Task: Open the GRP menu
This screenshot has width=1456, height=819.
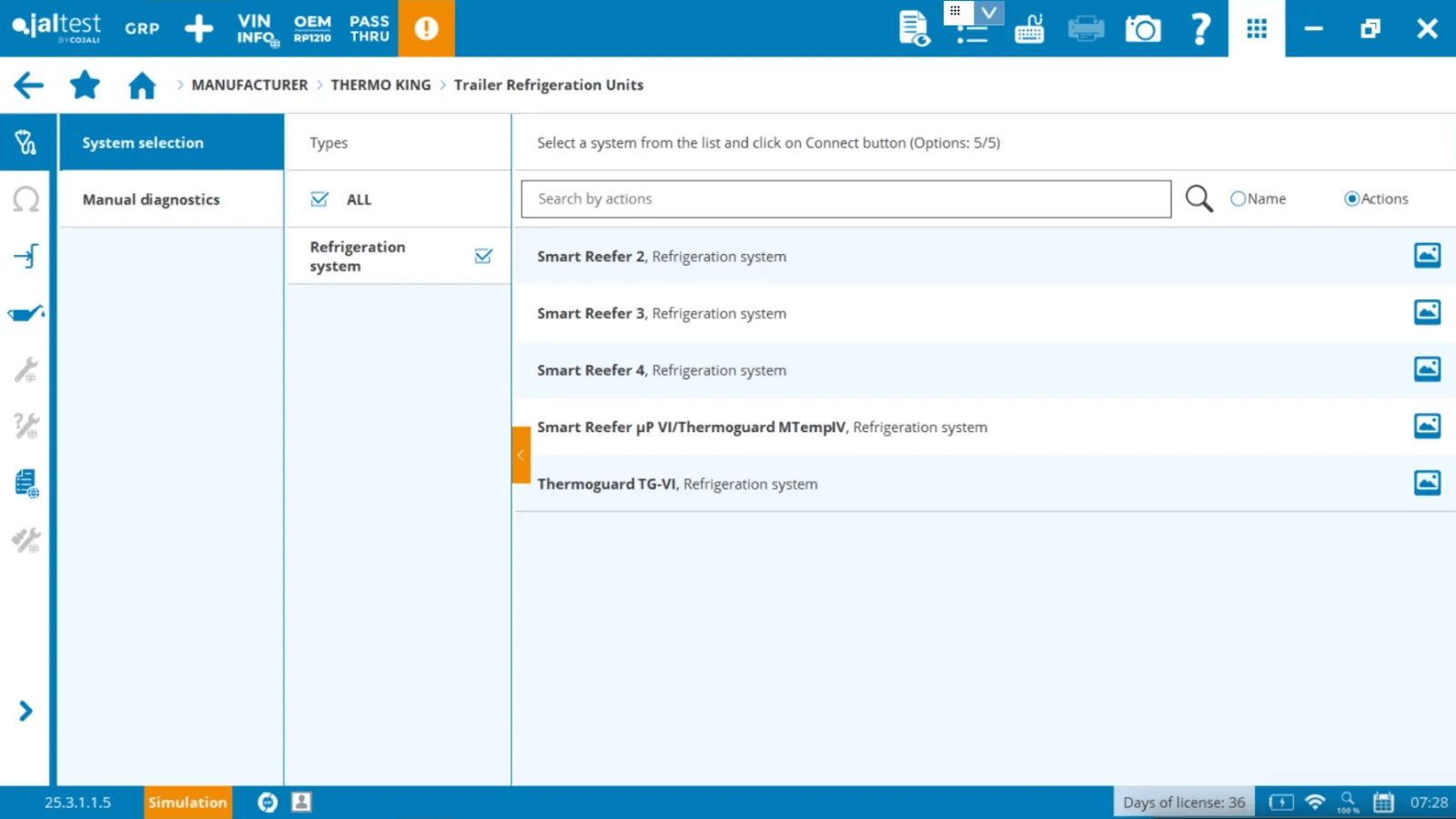Action: pos(142,28)
